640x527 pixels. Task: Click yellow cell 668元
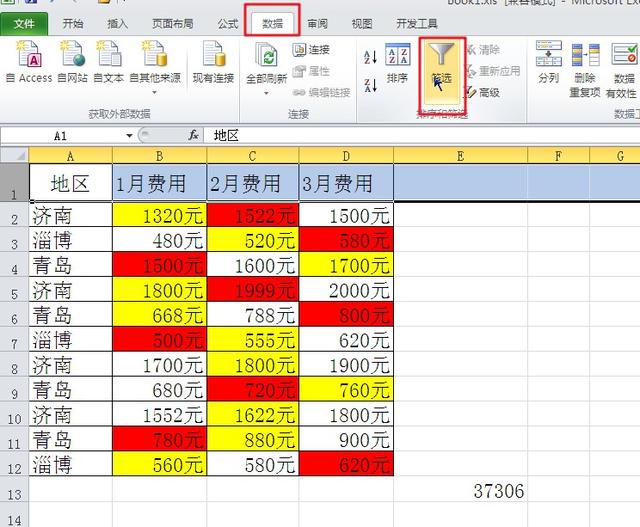tap(160, 315)
